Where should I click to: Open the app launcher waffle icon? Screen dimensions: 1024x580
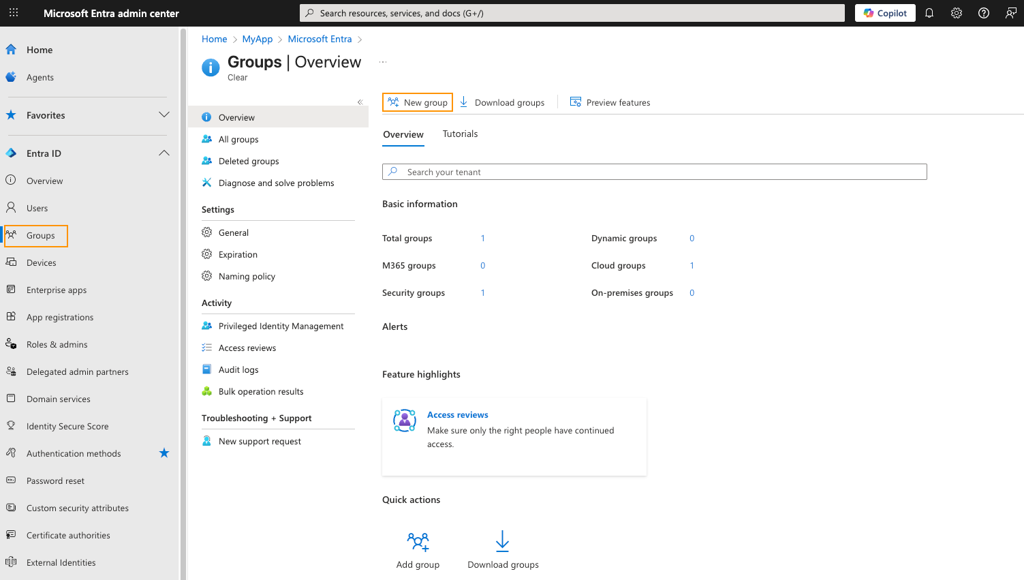[x=13, y=12]
